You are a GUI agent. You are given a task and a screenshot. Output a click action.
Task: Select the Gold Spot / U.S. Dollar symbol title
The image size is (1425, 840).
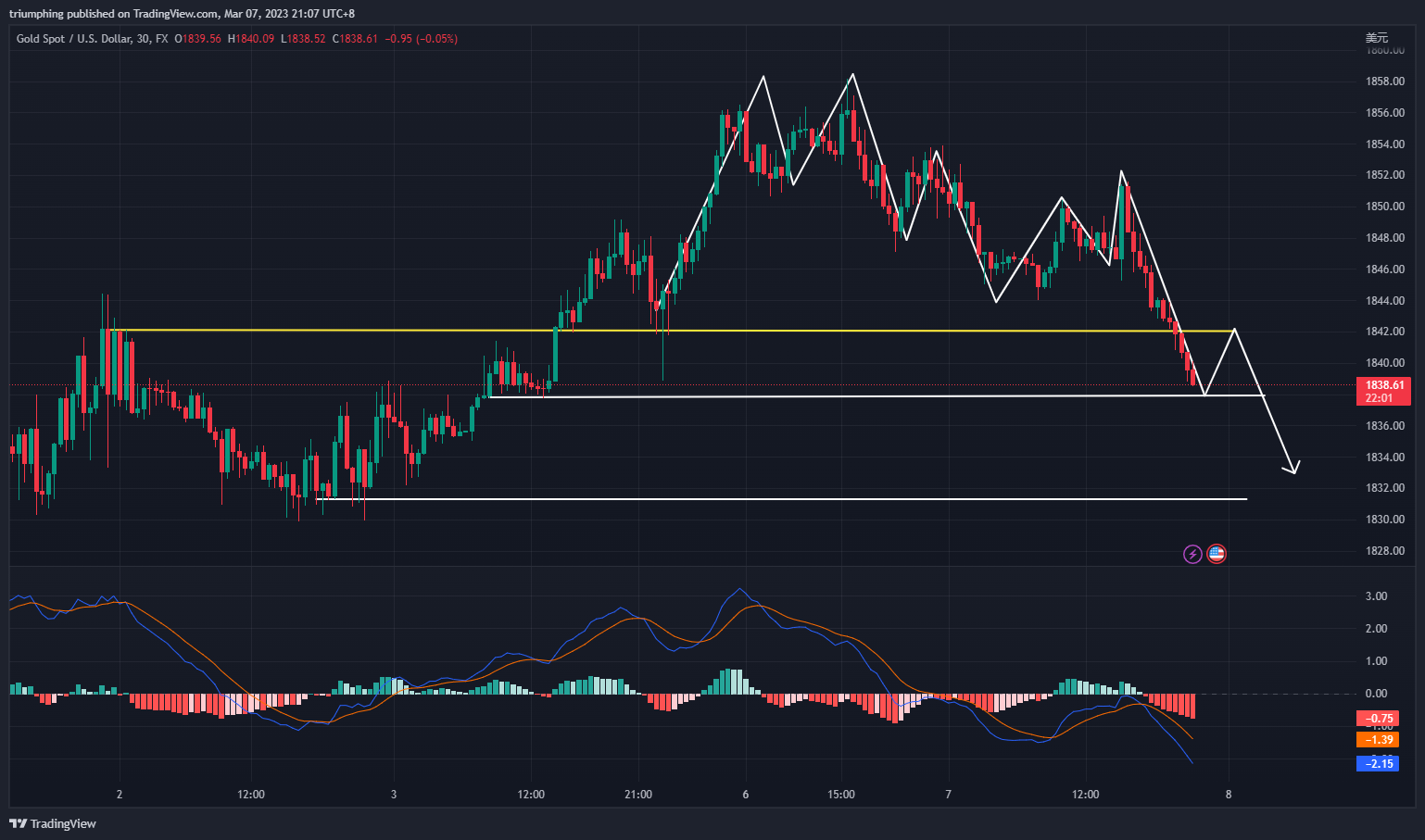(x=93, y=39)
